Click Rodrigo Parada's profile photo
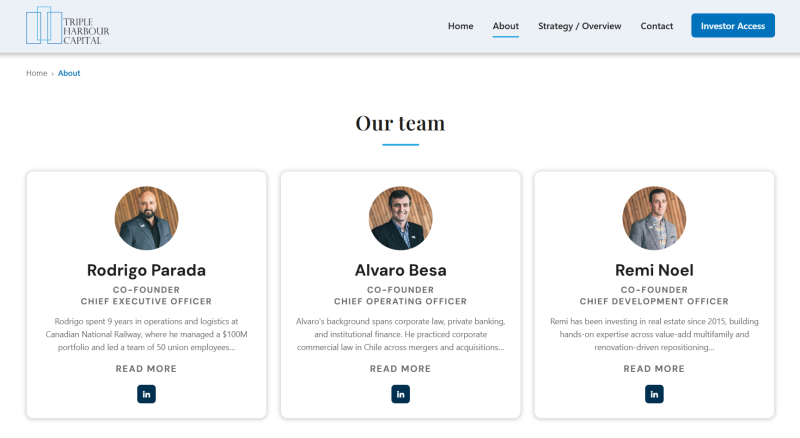This screenshot has height=438, width=800. click(x=146, y=218)
